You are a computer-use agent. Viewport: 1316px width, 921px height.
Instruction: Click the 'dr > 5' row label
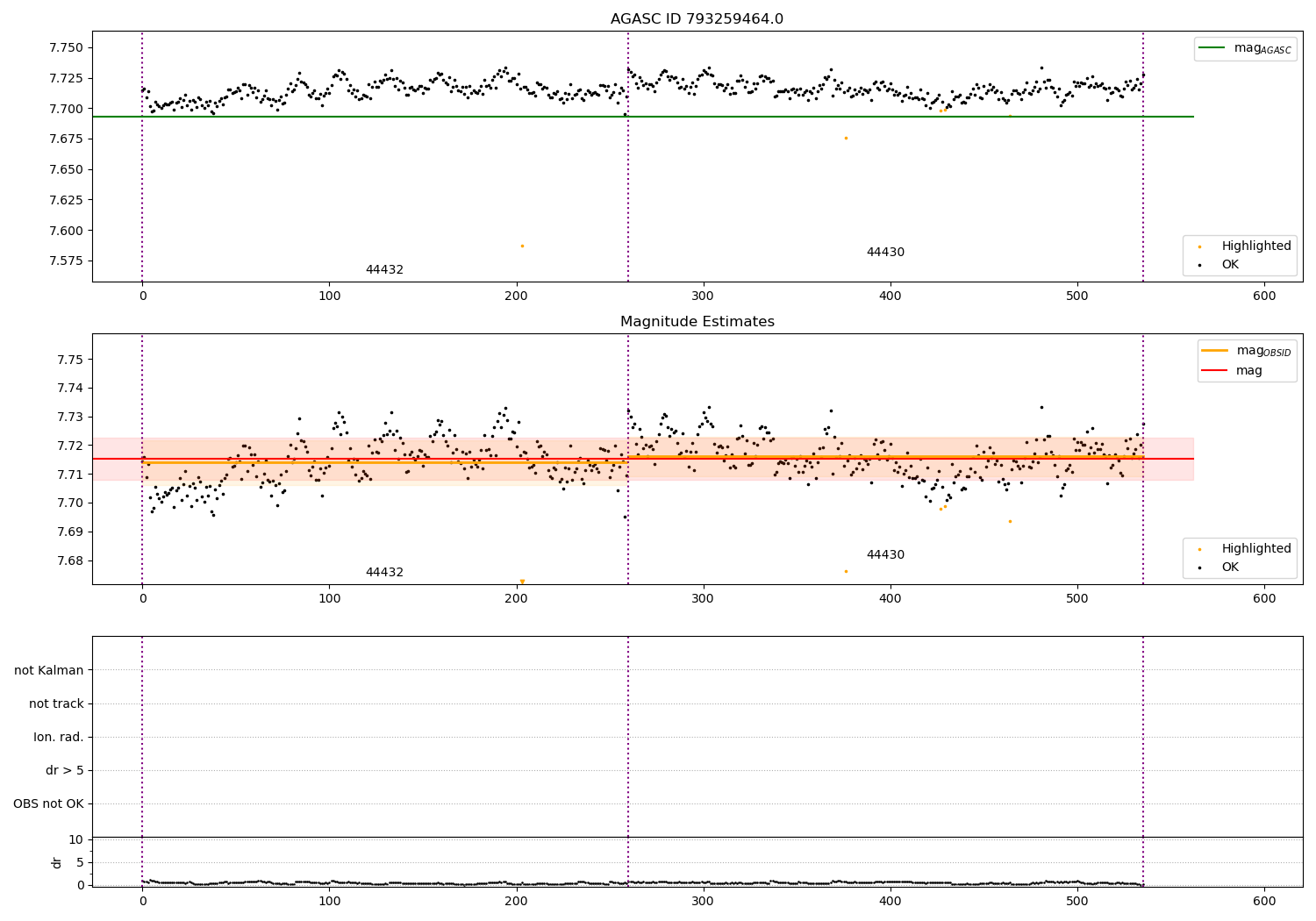click(x=65, y=771)
